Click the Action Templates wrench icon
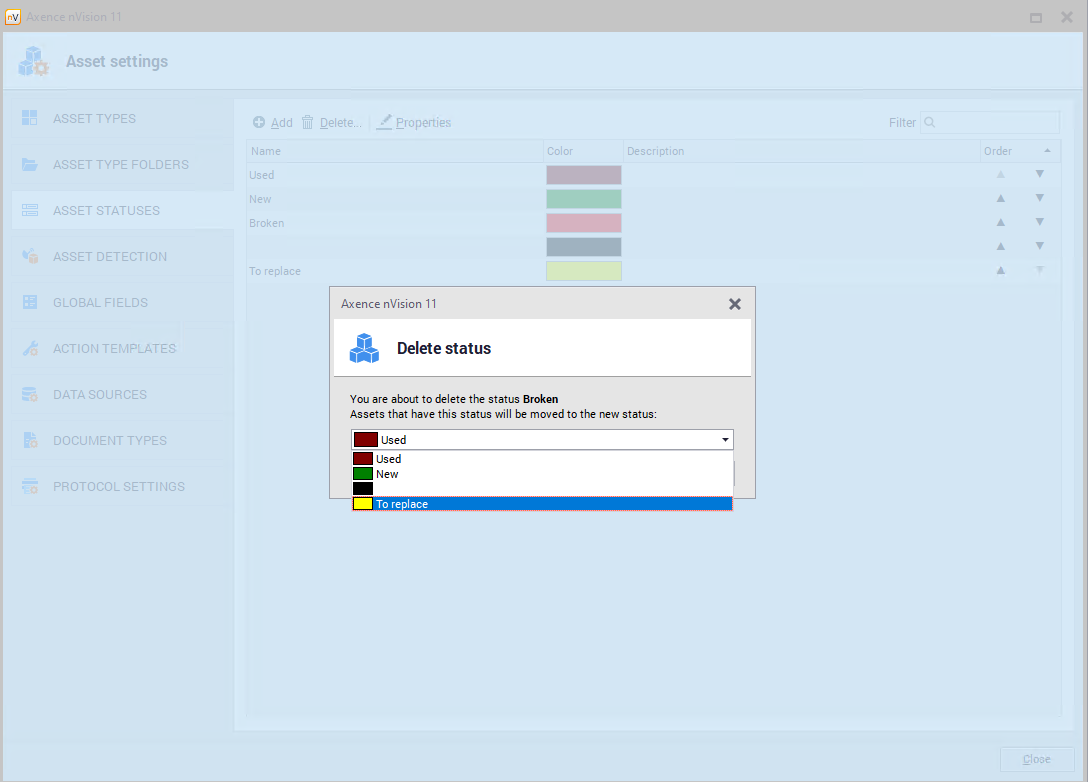The height and width of the screenshot is (782, 1088). click(30, 348)
